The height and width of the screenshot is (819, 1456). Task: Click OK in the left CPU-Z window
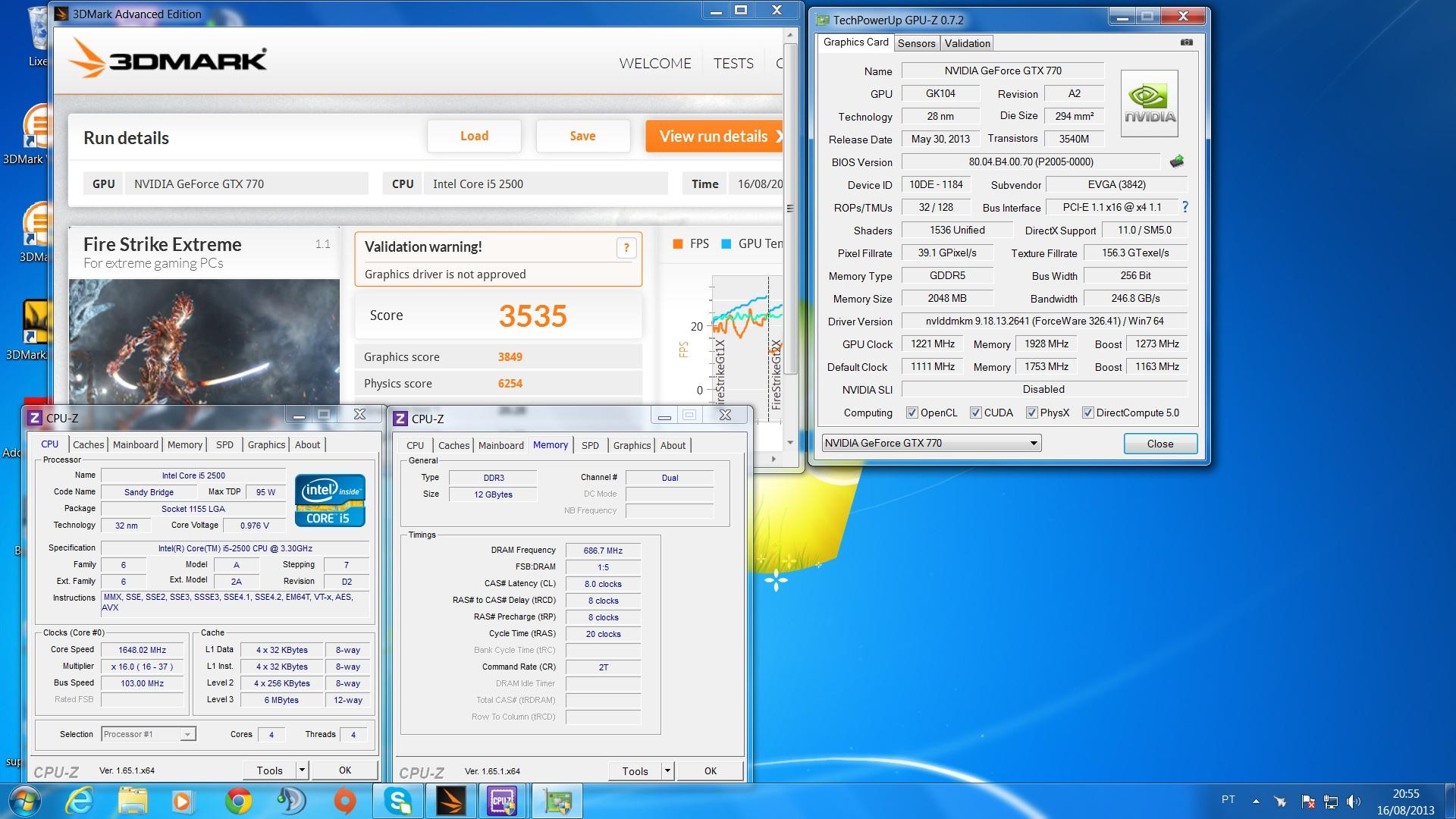pyautogui.click(x=345, y=770)
